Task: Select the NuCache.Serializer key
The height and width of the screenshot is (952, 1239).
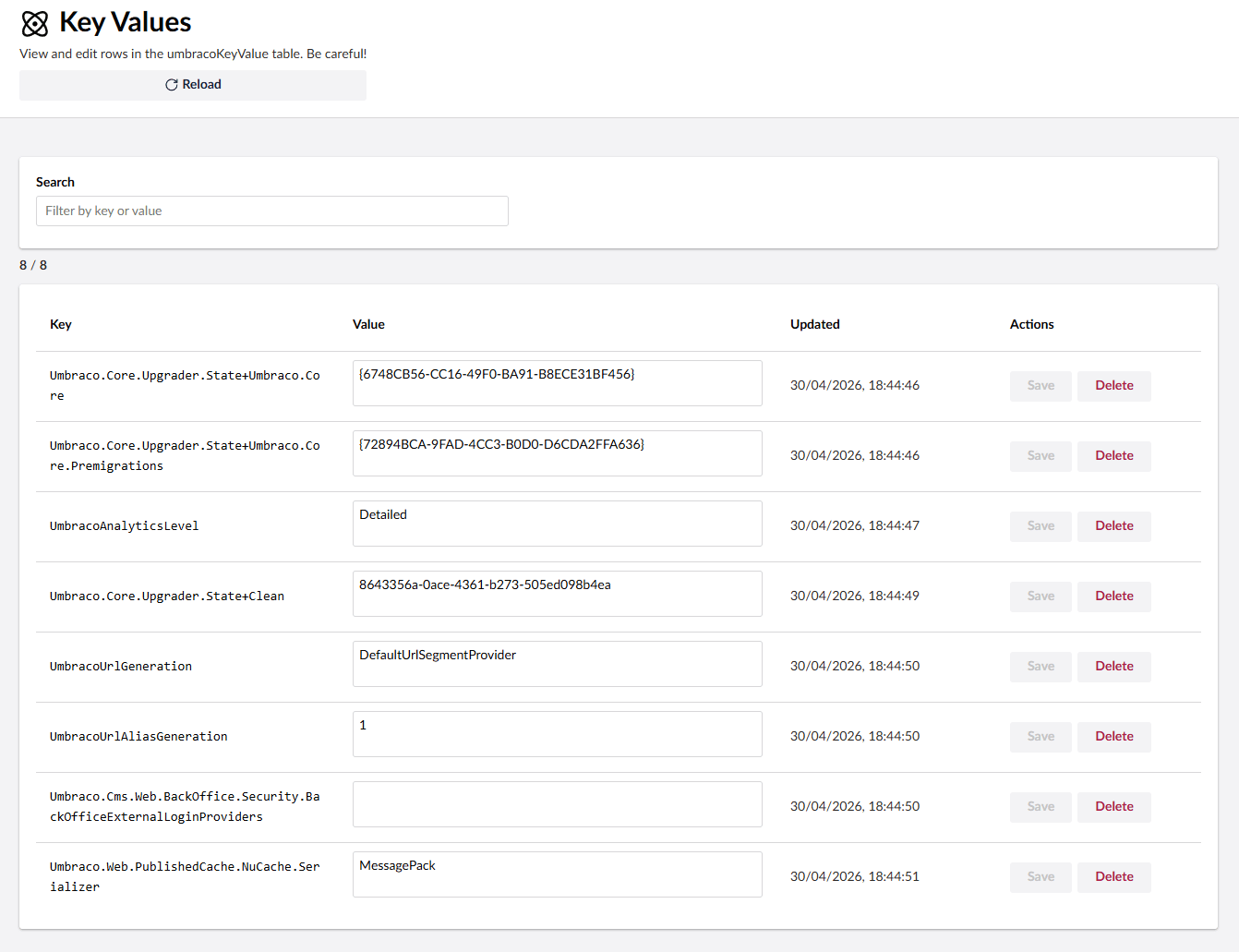Action: 185,877
